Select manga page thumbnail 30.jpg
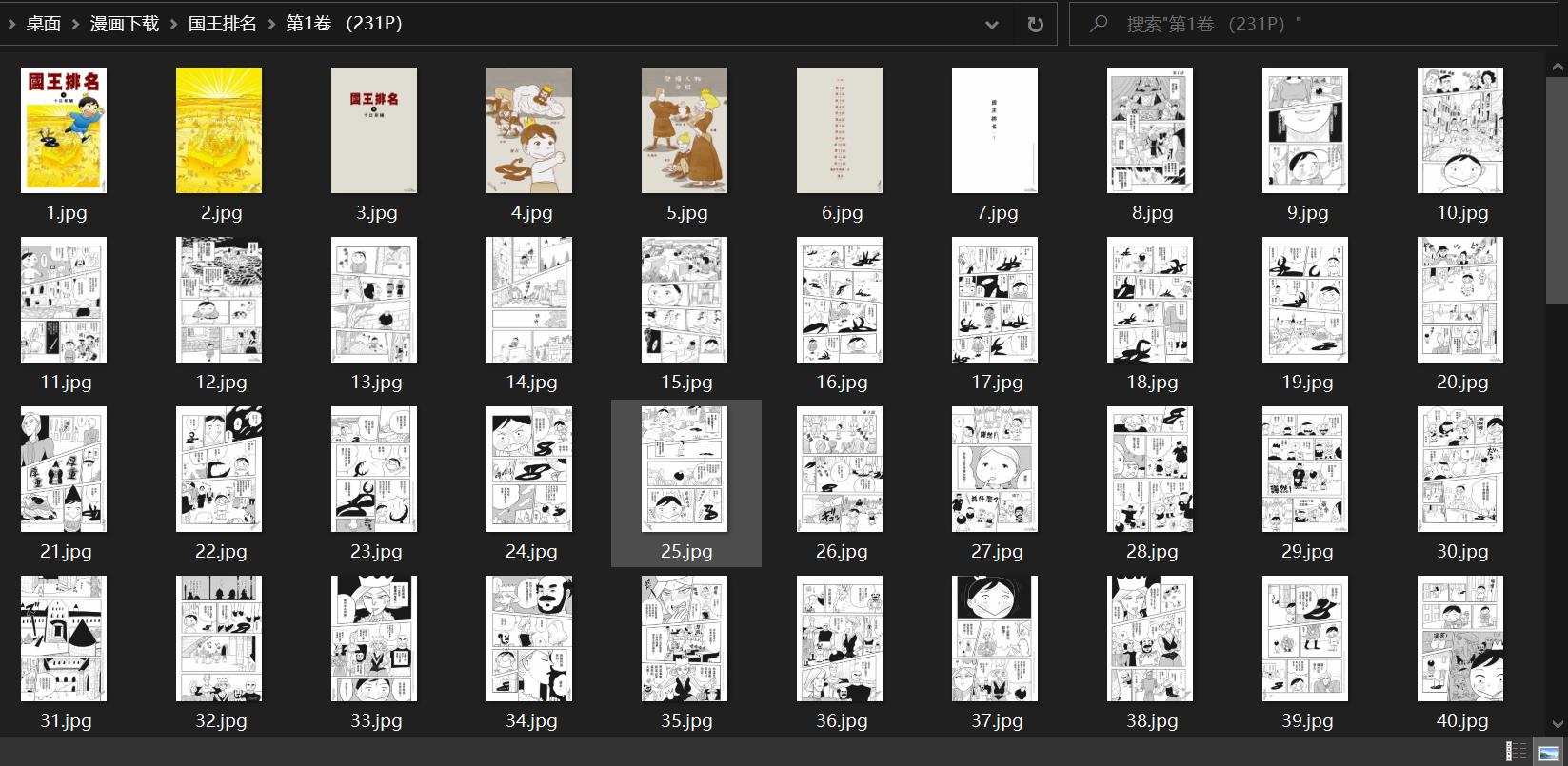Viewport: 1568px width, 766px height. [1461, 469]
